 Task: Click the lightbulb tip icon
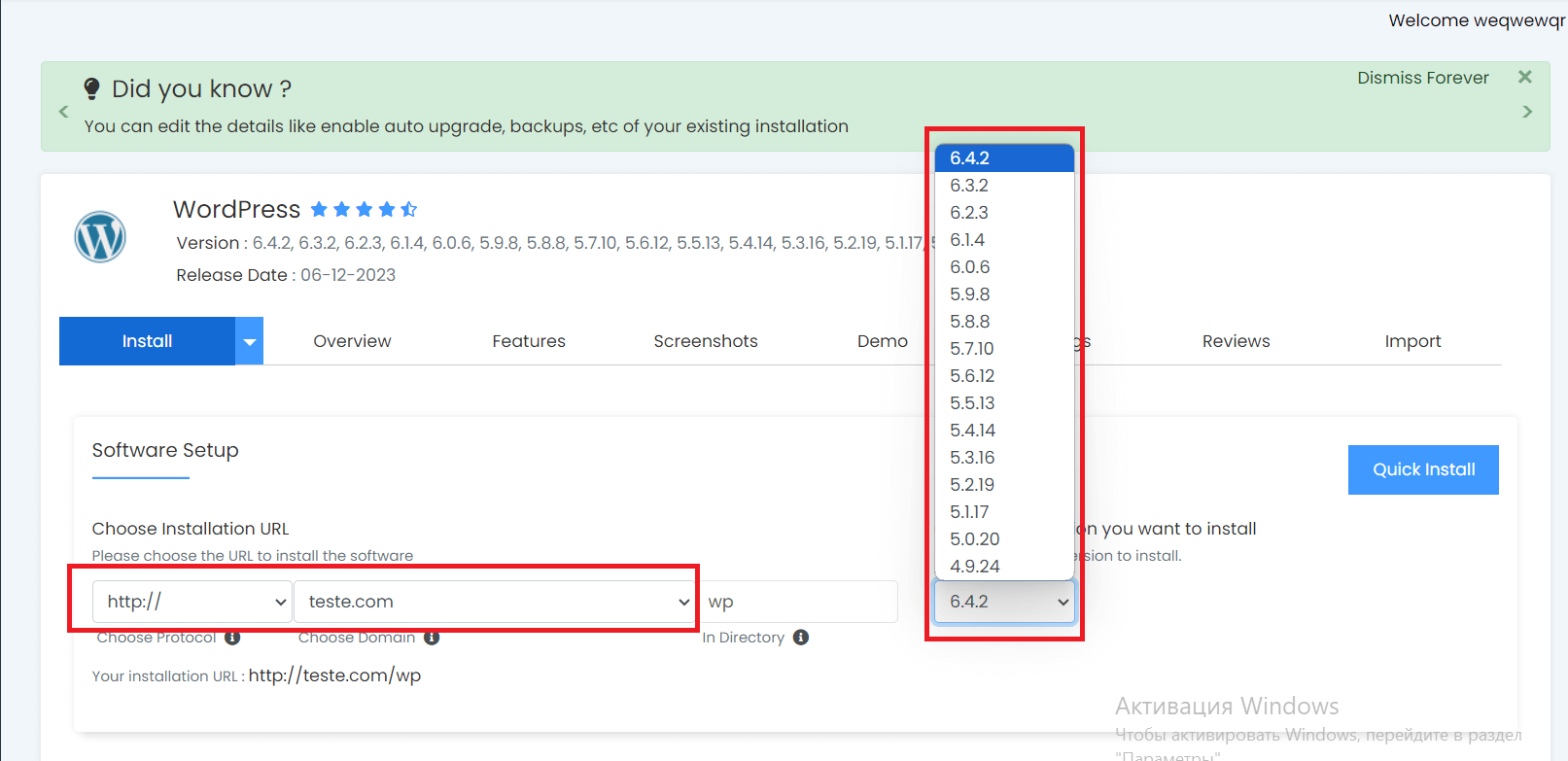(x=91, y=88)
